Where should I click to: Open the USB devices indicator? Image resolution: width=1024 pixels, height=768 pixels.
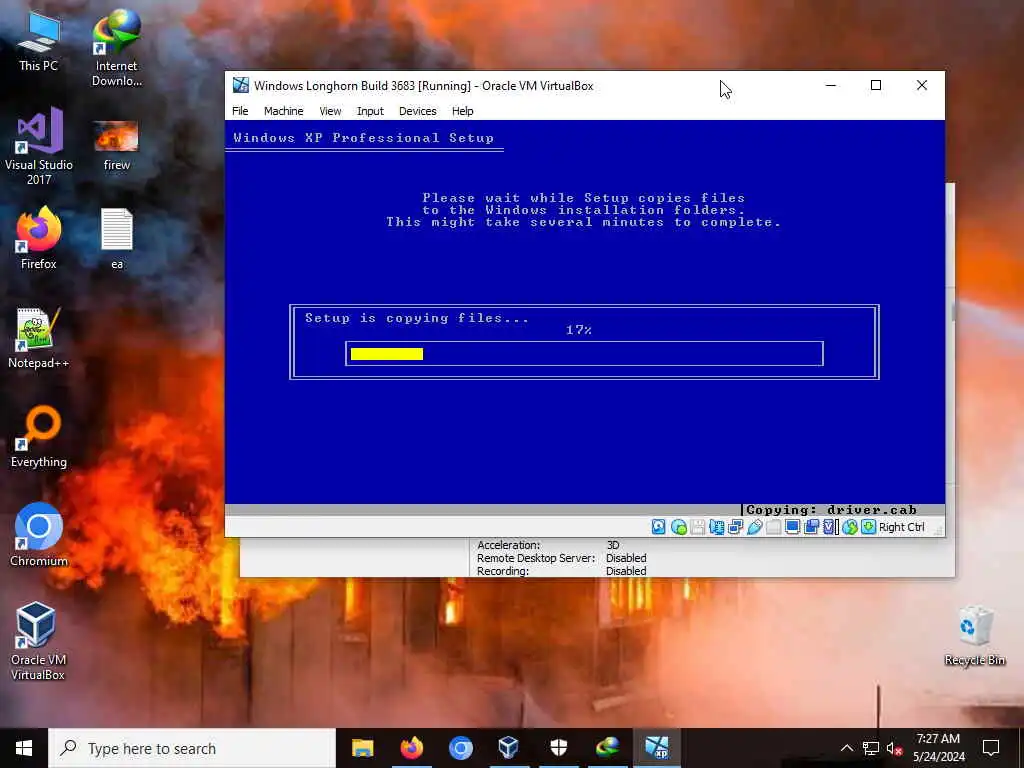[754, 527]
